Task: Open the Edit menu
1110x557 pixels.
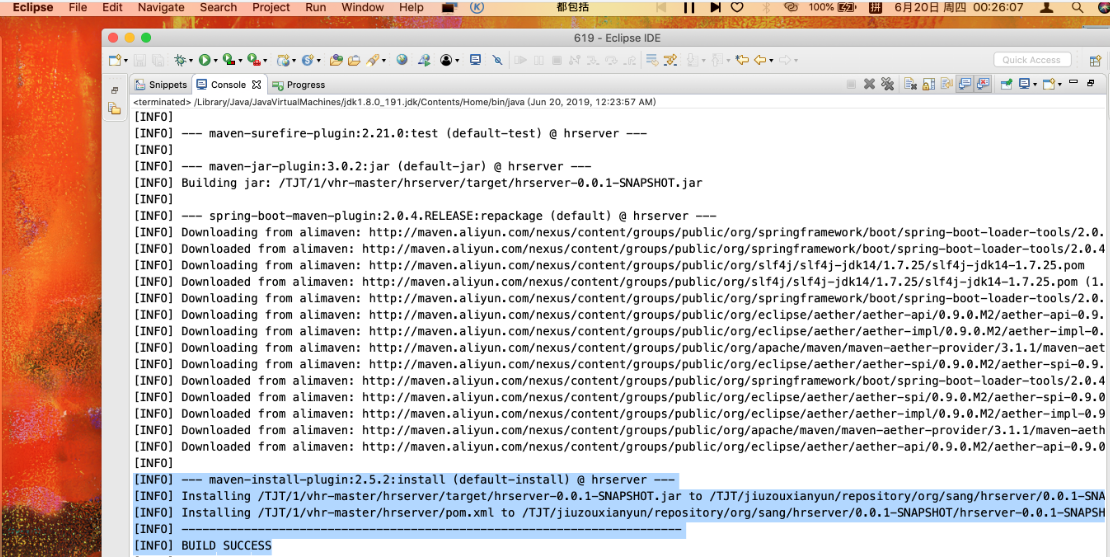Action: click(112, 7)
